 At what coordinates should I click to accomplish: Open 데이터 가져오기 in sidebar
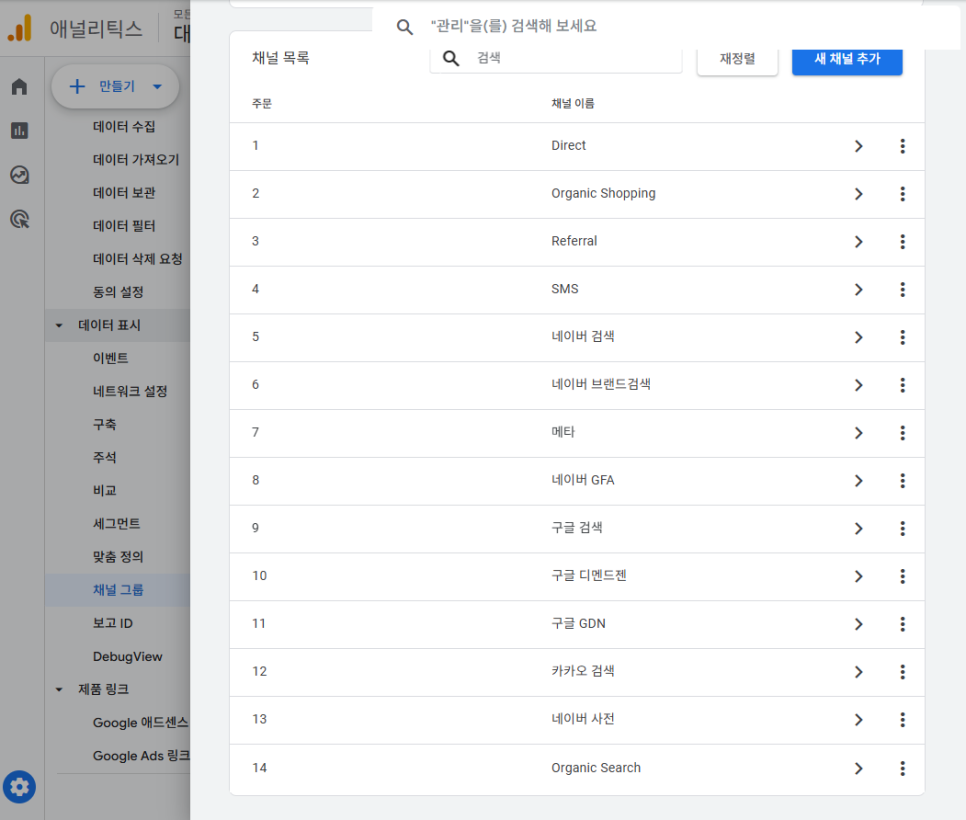[136, 160]
